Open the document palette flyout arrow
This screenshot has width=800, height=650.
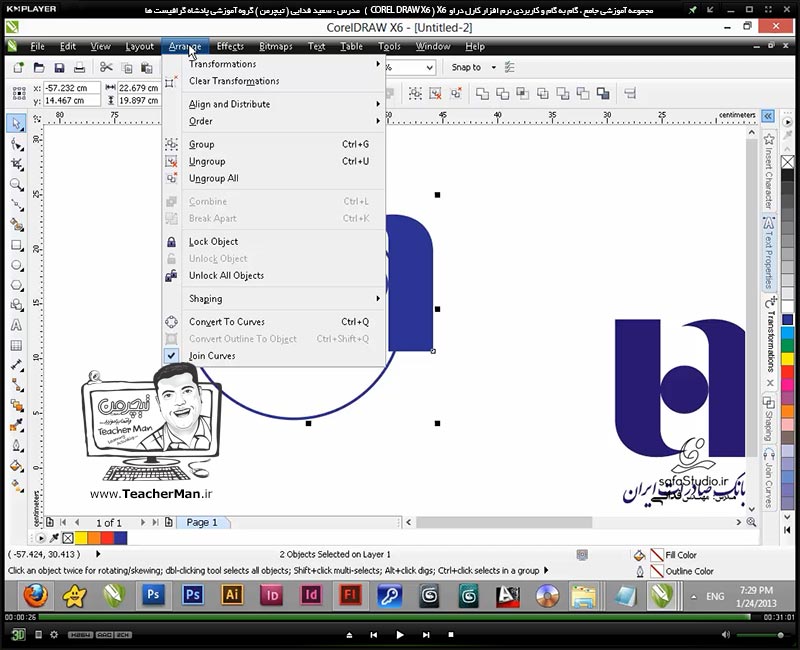(x=40, y=538)
